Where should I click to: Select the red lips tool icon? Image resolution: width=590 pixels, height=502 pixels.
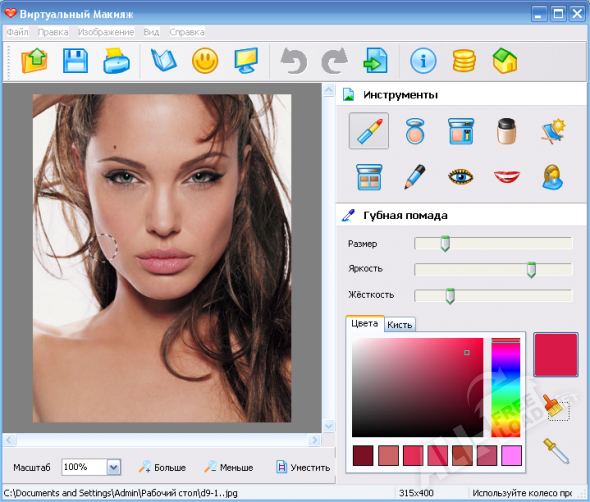(506, 176)
